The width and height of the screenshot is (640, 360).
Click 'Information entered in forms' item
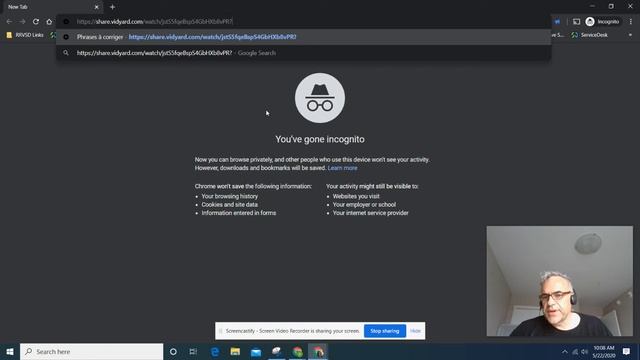pyautogui.click(x=239, y=213)
